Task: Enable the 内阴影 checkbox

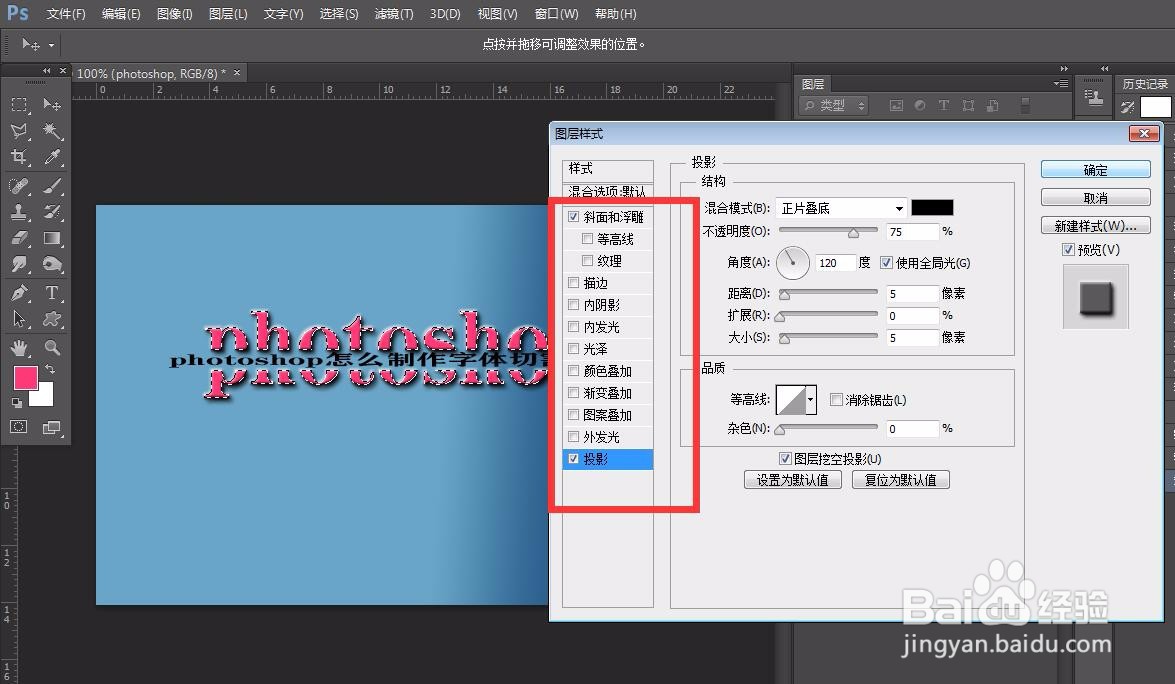Action: [x=574, y=304]
